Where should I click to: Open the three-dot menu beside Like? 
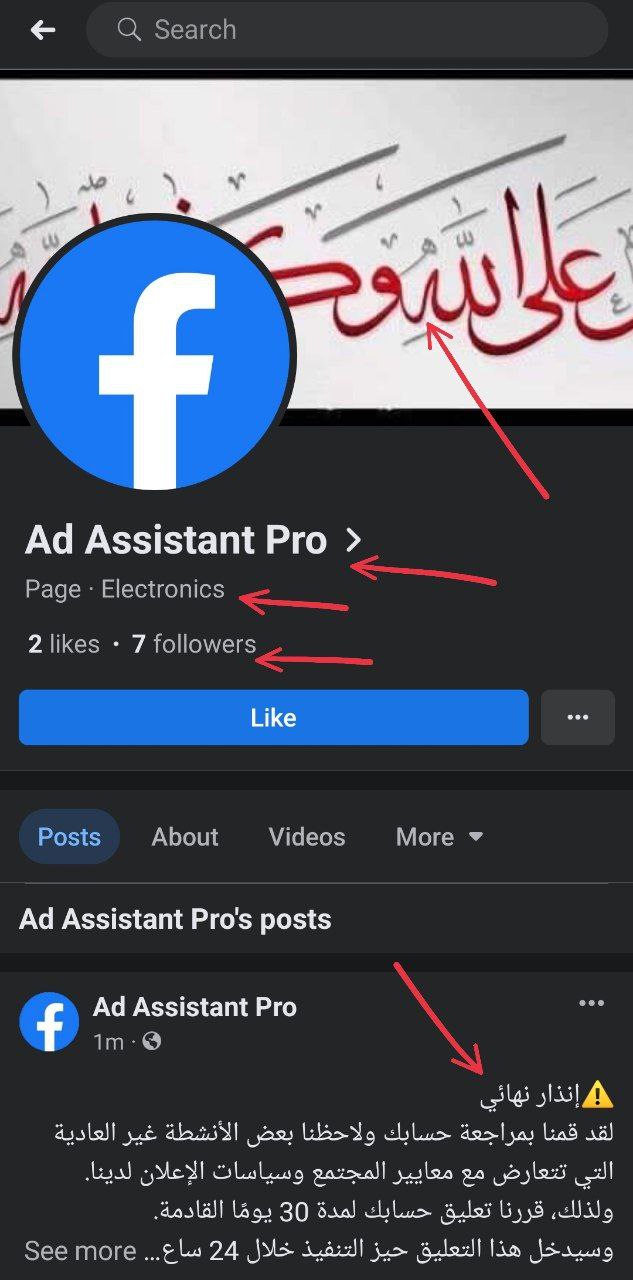[x=577, y=717]
